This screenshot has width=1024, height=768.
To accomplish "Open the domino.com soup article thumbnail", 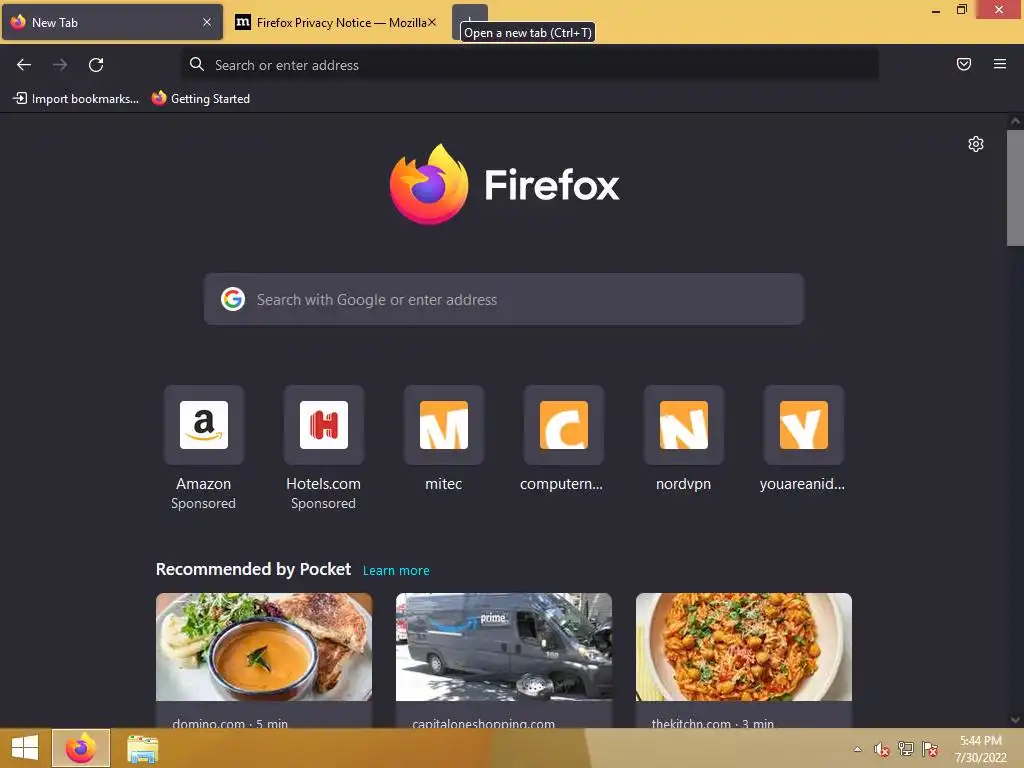I will (264, 647).
